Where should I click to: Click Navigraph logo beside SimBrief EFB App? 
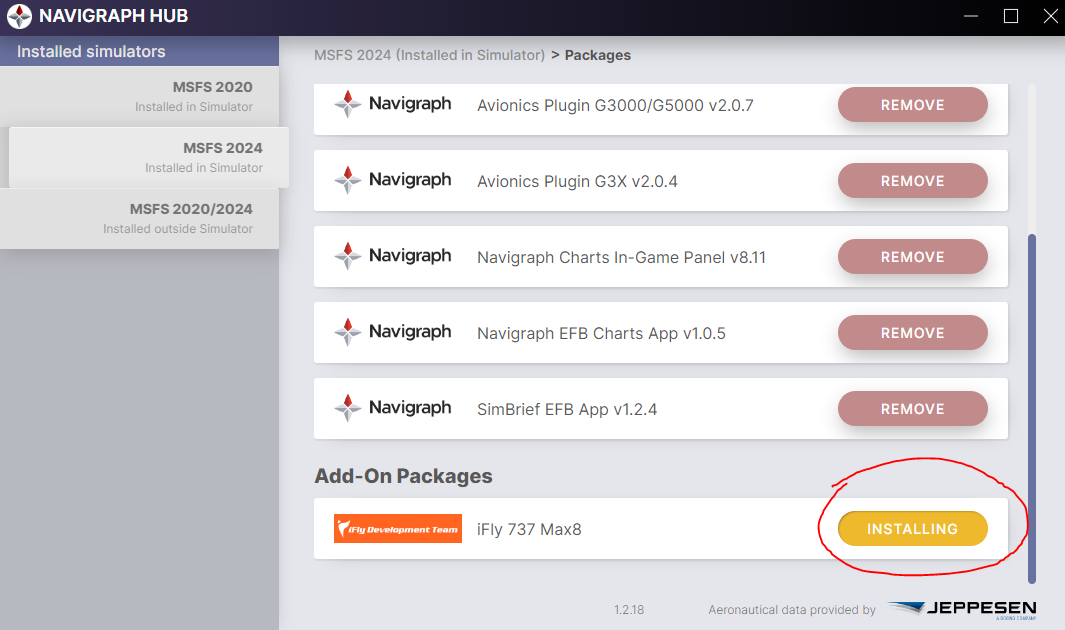pos(393,408)
